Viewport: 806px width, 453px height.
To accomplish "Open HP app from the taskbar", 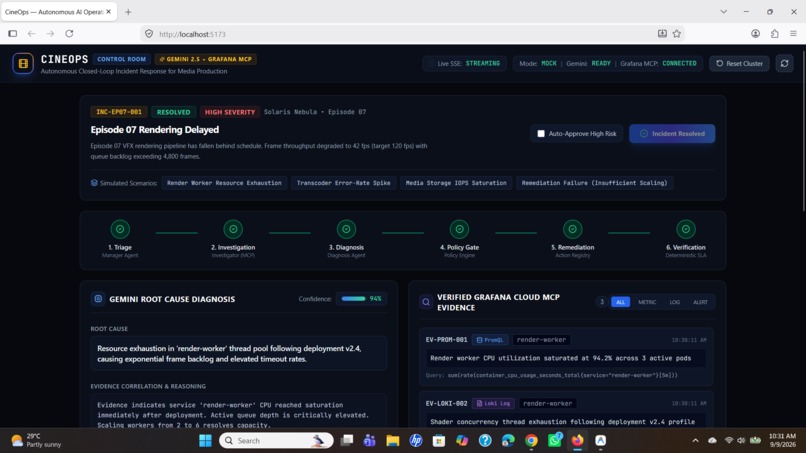I will click(416, 441).
